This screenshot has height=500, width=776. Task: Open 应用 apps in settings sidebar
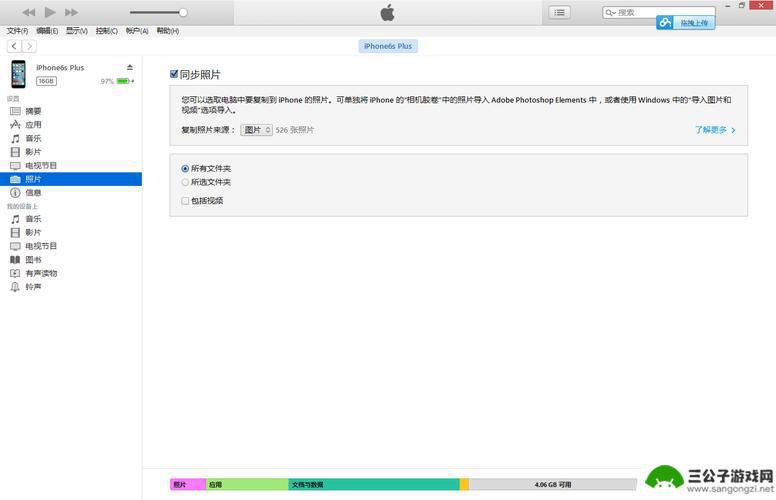71,125
